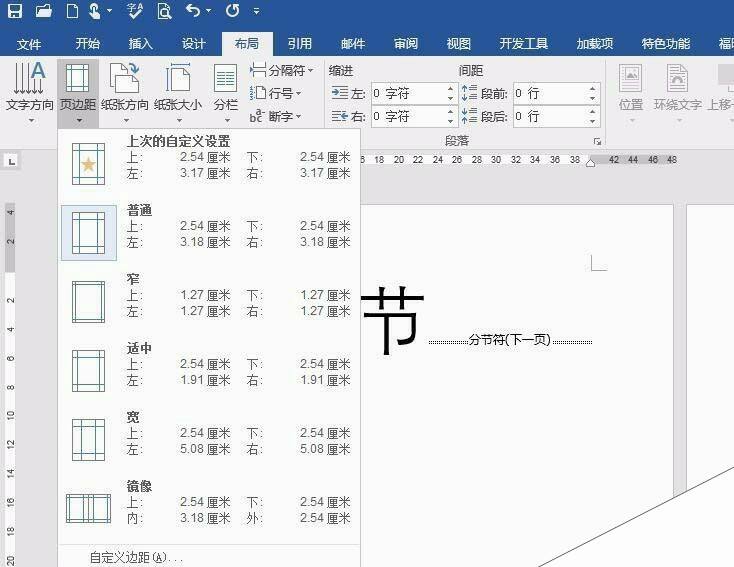Image resolution: width=734 pixels, height=567 pixels.
Task: Open the 文字方向 text direction tool
Action: point(29,92)
